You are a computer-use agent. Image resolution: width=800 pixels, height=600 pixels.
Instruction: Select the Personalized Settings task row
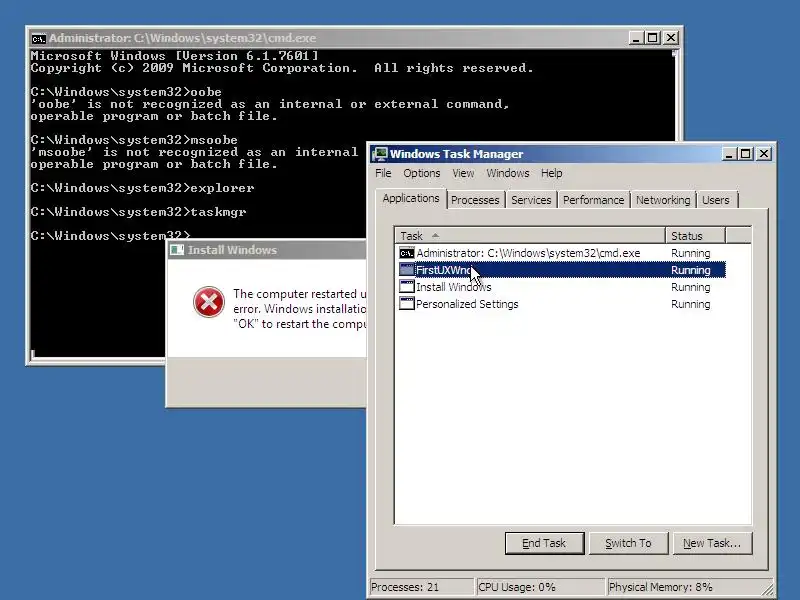tap(562, 304)
